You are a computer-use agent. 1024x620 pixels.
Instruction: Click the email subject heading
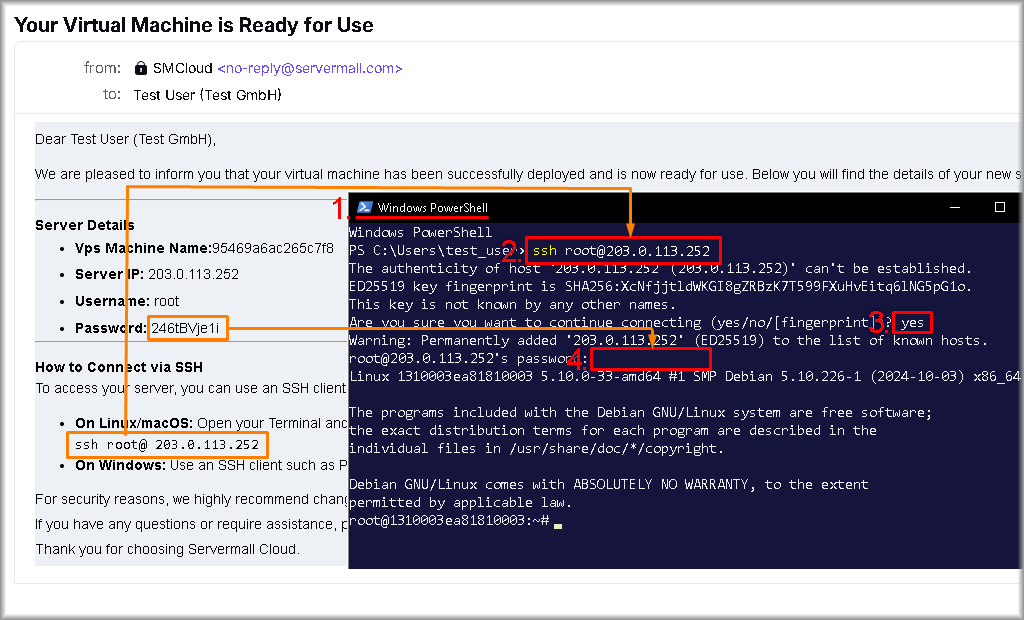pos(194,25)
